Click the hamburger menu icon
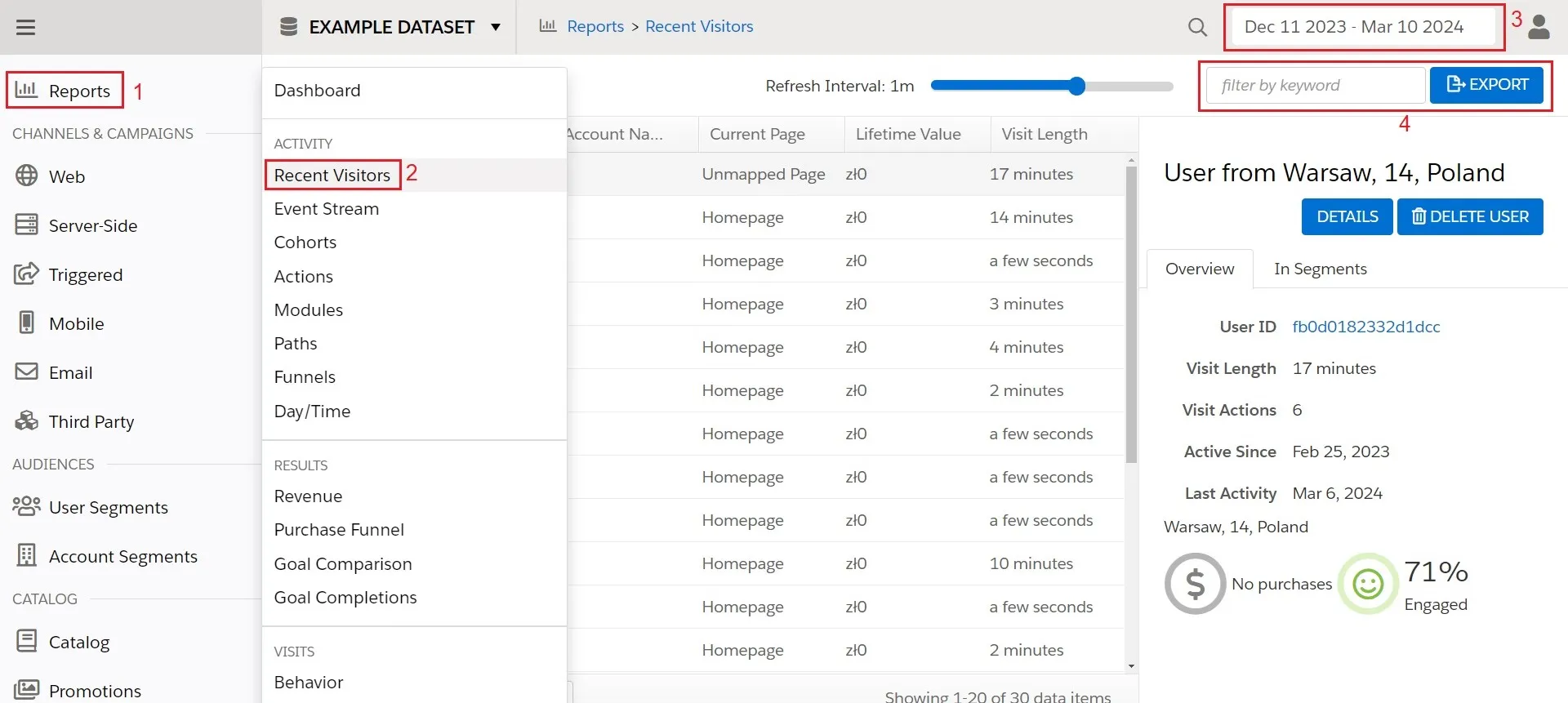1568x703 pixels. 26,27
